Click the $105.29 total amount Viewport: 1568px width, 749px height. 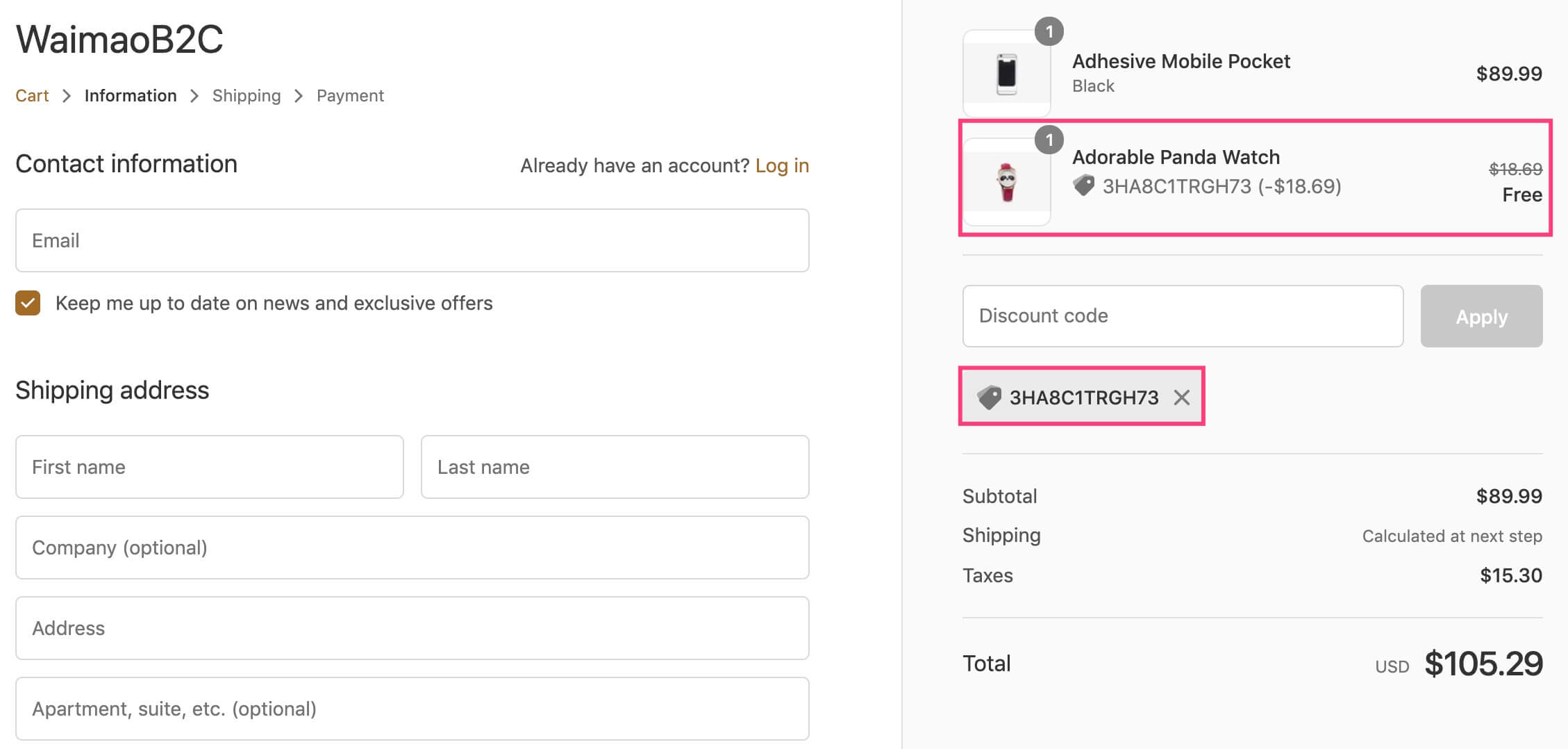coord(1483,664)
